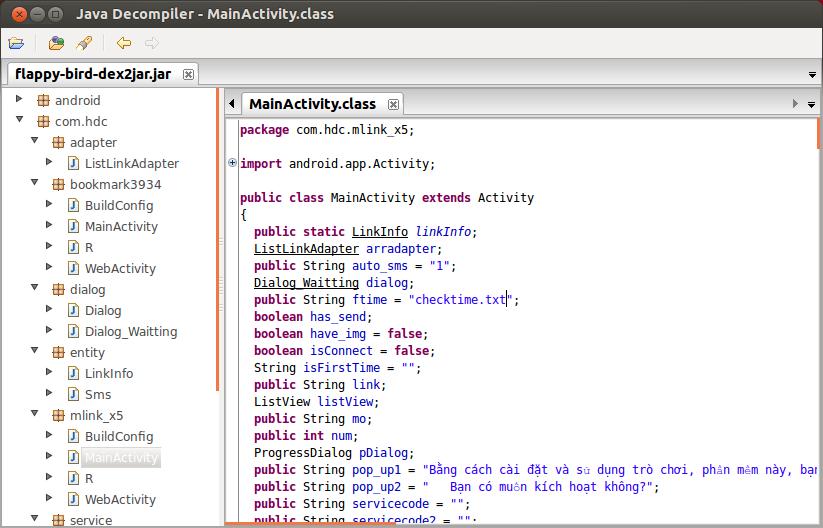Click the dialog package icon
This screenshot has height=528, width=823.
[x=58, y=289]
